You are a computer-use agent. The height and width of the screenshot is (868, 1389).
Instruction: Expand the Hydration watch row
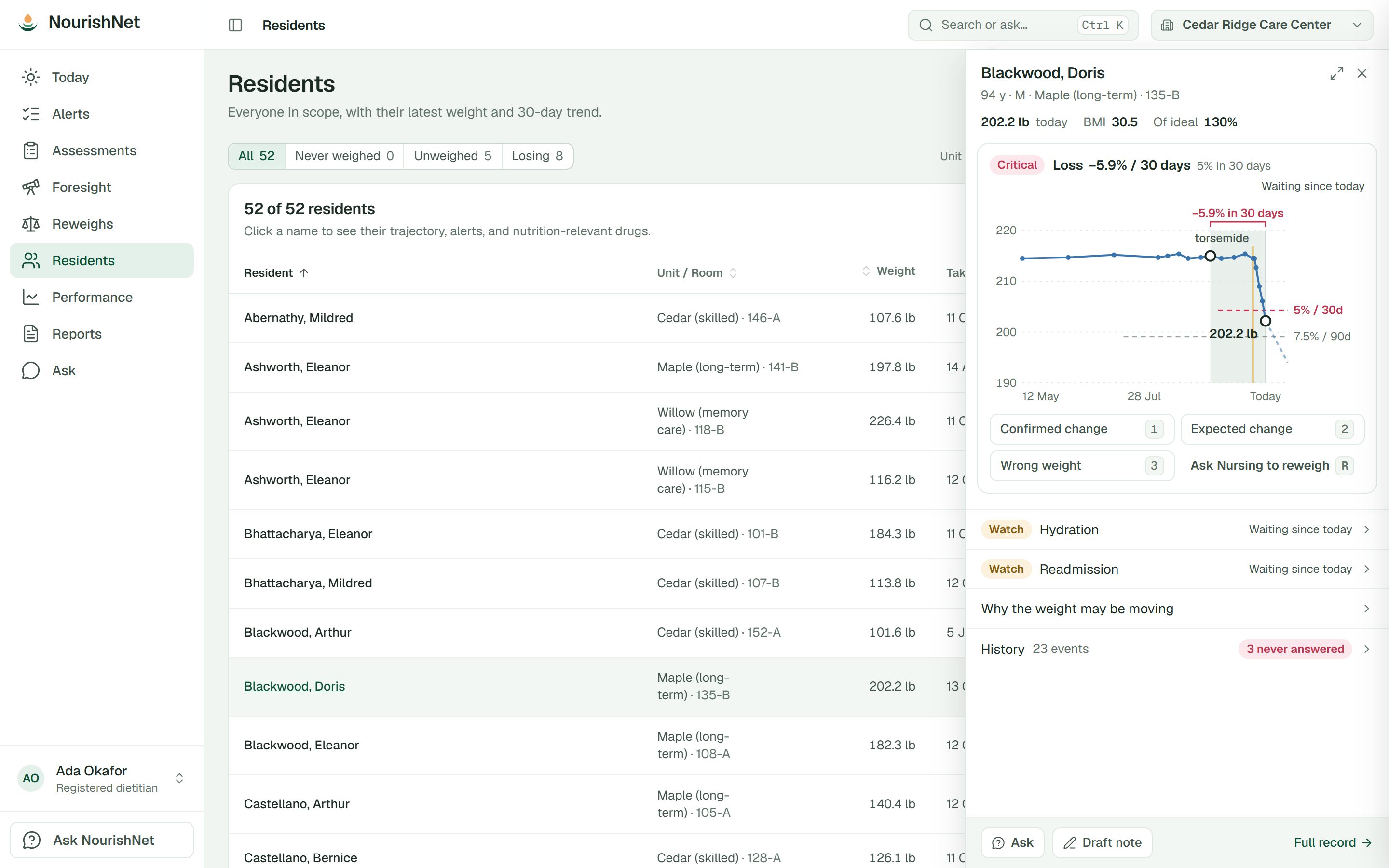(x=1177, y=529)
